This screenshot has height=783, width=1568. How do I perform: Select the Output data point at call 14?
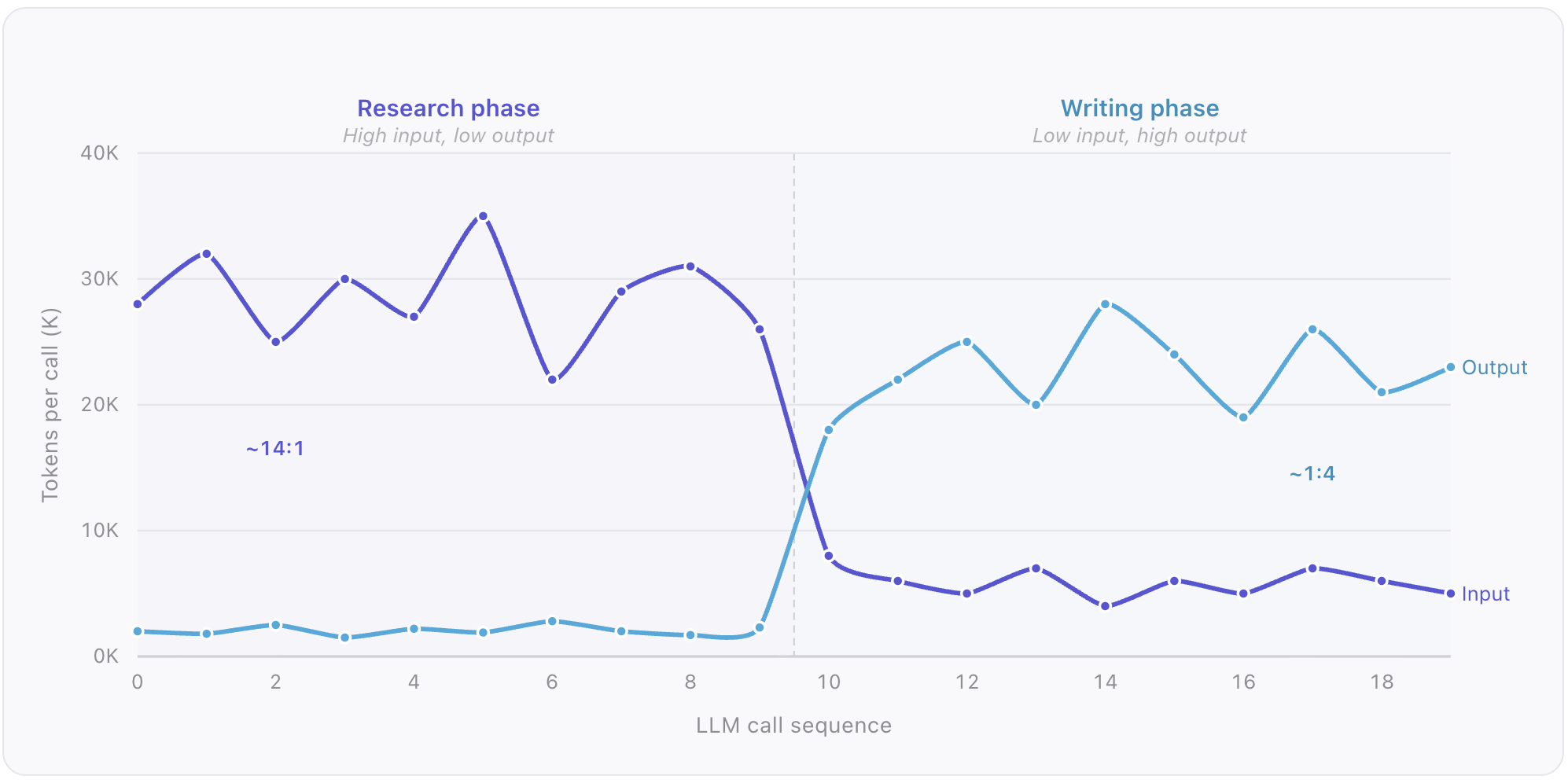[x=1105, y=304]
